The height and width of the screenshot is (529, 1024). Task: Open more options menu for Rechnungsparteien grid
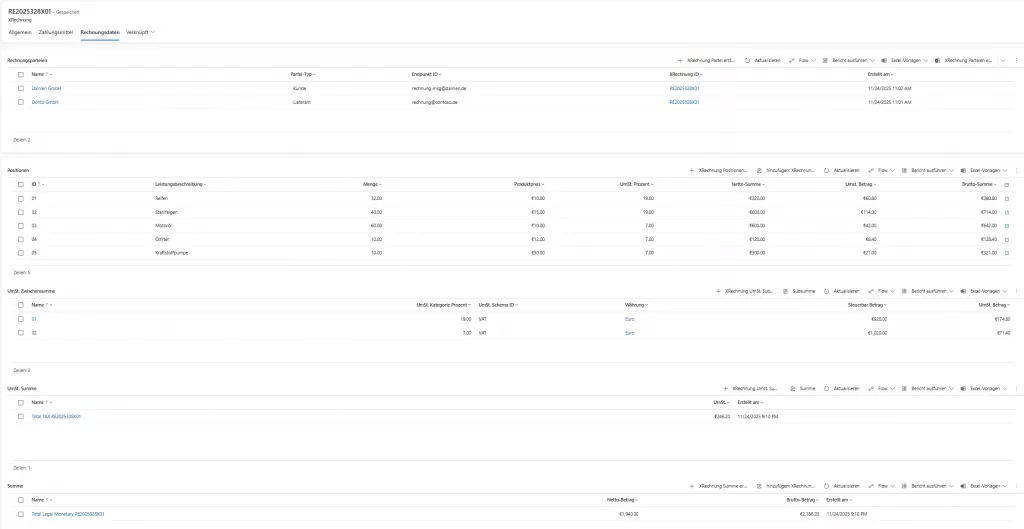pyautogui.click(x=1016, y=60)
